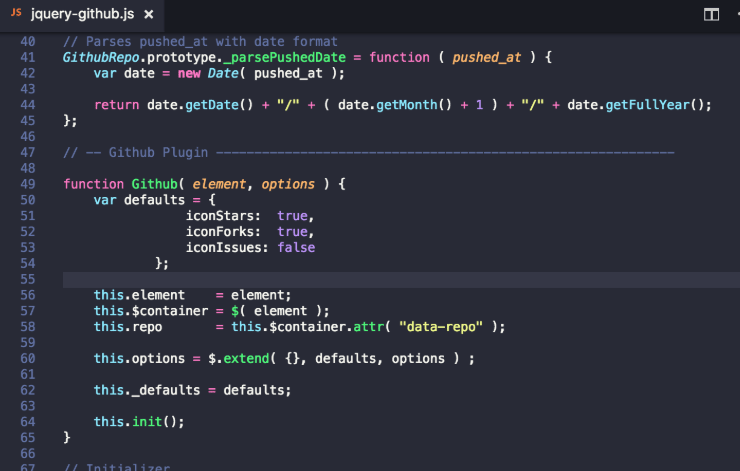This screenshot has width=740, height=471.
Task: Click 'GithubRepo' on line 41
Action: point(101,58)
